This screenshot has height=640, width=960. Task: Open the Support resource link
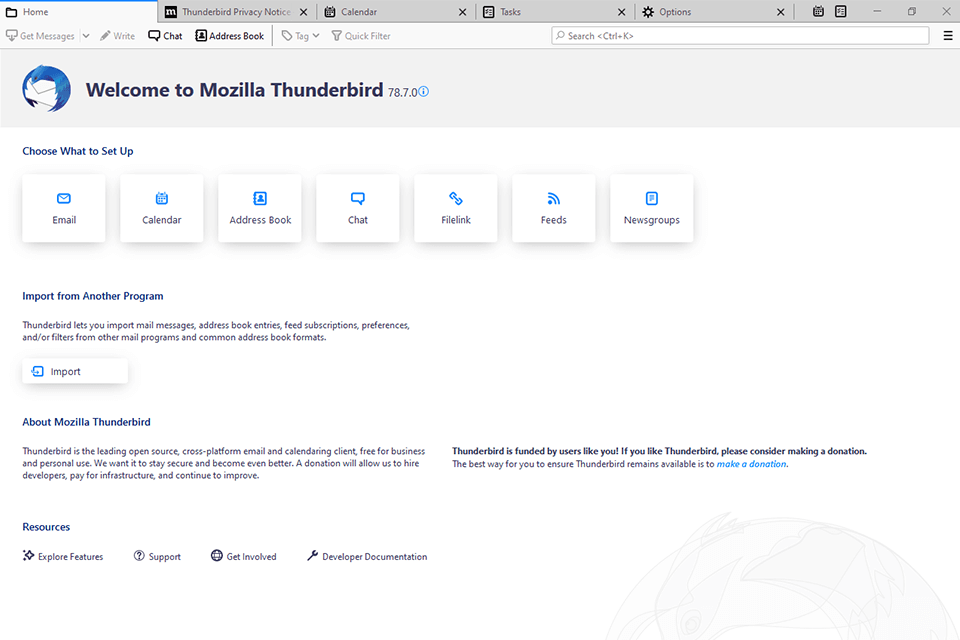pos(157,556)
